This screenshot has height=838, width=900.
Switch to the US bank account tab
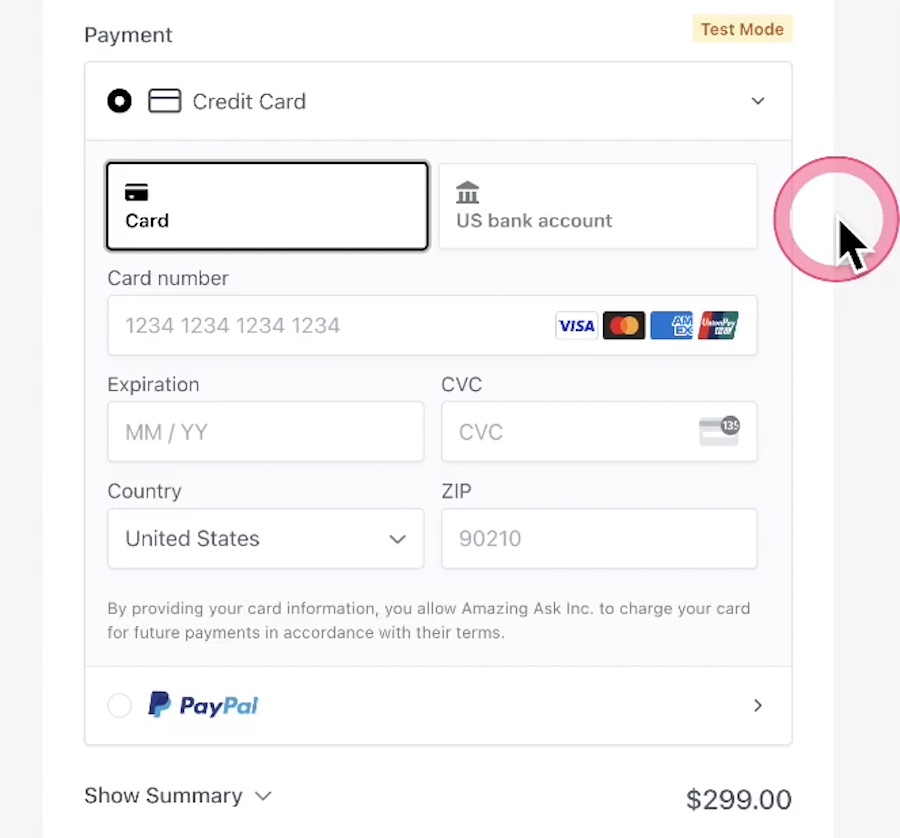pos(597,206)
